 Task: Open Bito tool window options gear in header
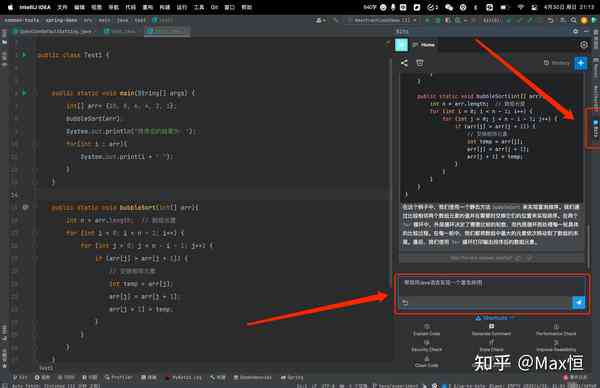pyautogui.click(x=575, y=31)
